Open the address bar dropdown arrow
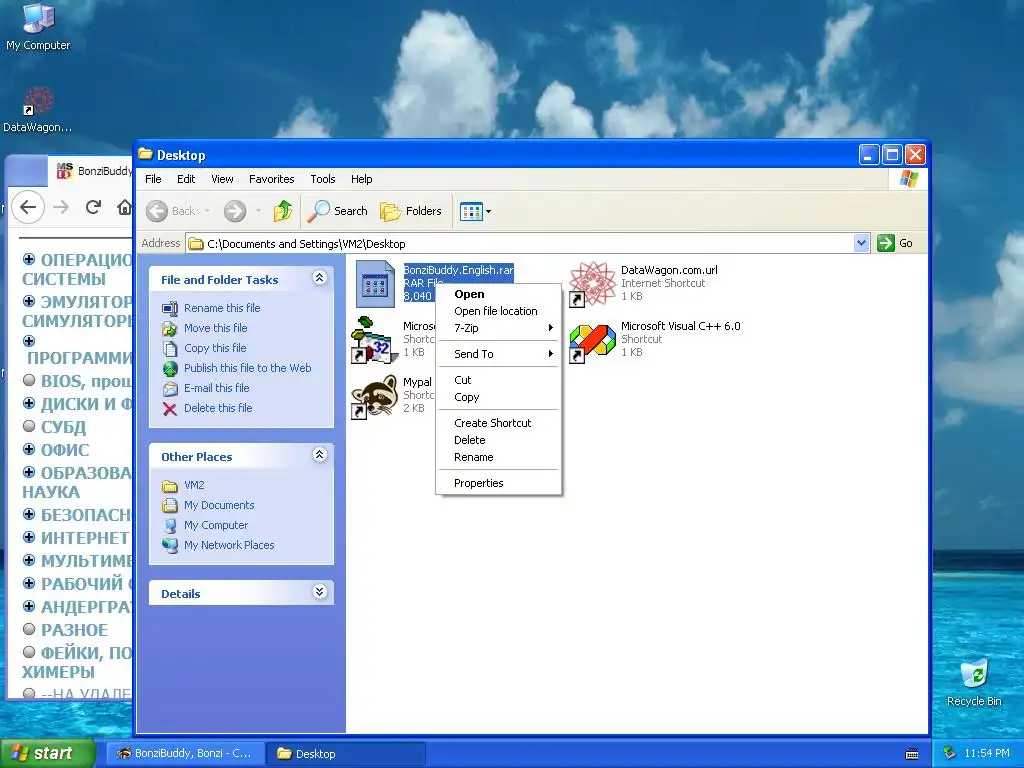 tap(861, 244)
